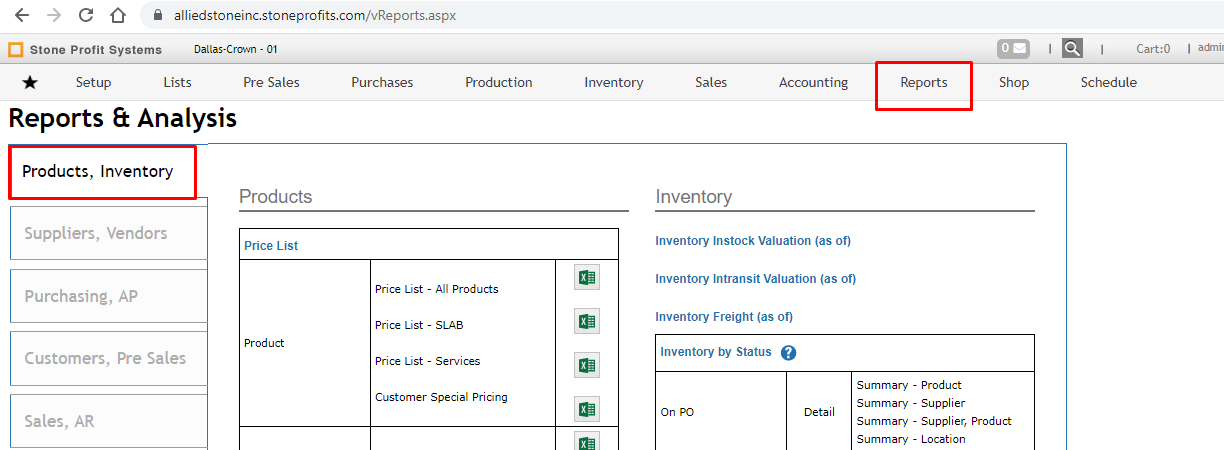Open the messages envelope counter icon
This screenshot has width=1224, height=450.
click(x=1013, y=48)
